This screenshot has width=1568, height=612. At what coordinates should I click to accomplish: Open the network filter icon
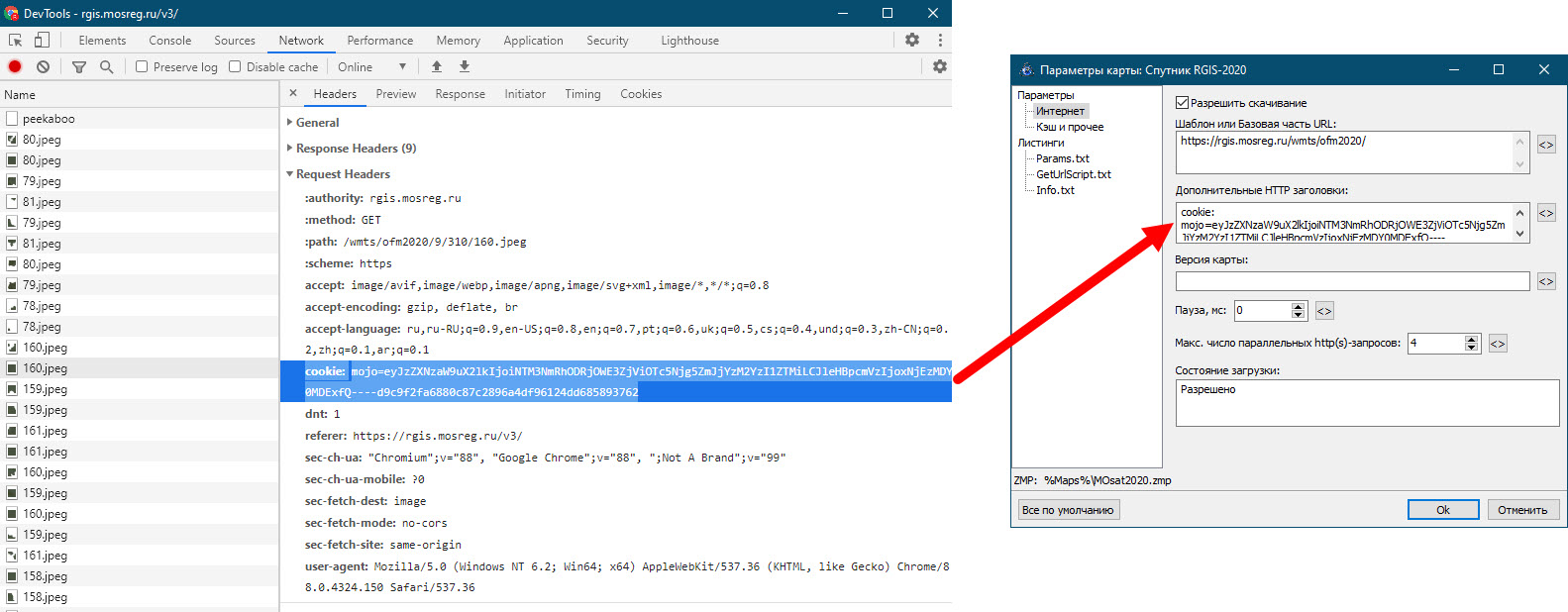pyautogui.click(x=79, y=67)
